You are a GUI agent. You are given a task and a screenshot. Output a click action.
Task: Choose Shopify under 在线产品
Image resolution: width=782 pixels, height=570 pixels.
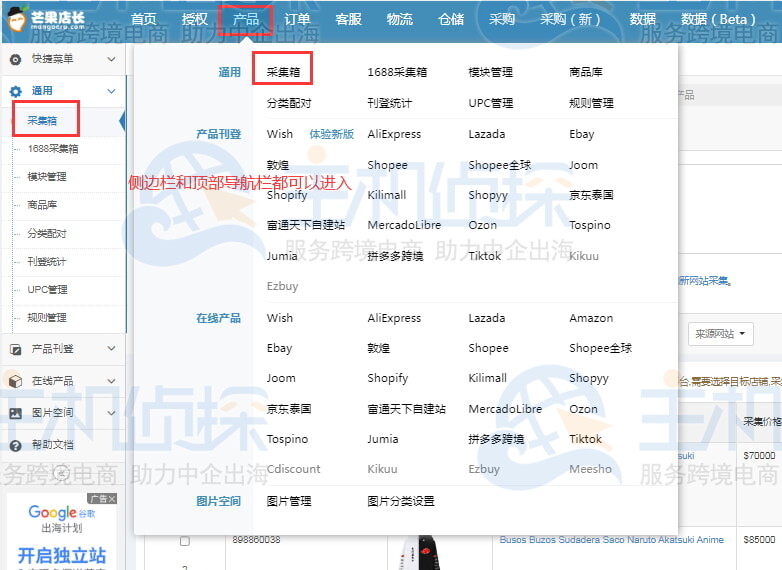(x=388, y=378)
